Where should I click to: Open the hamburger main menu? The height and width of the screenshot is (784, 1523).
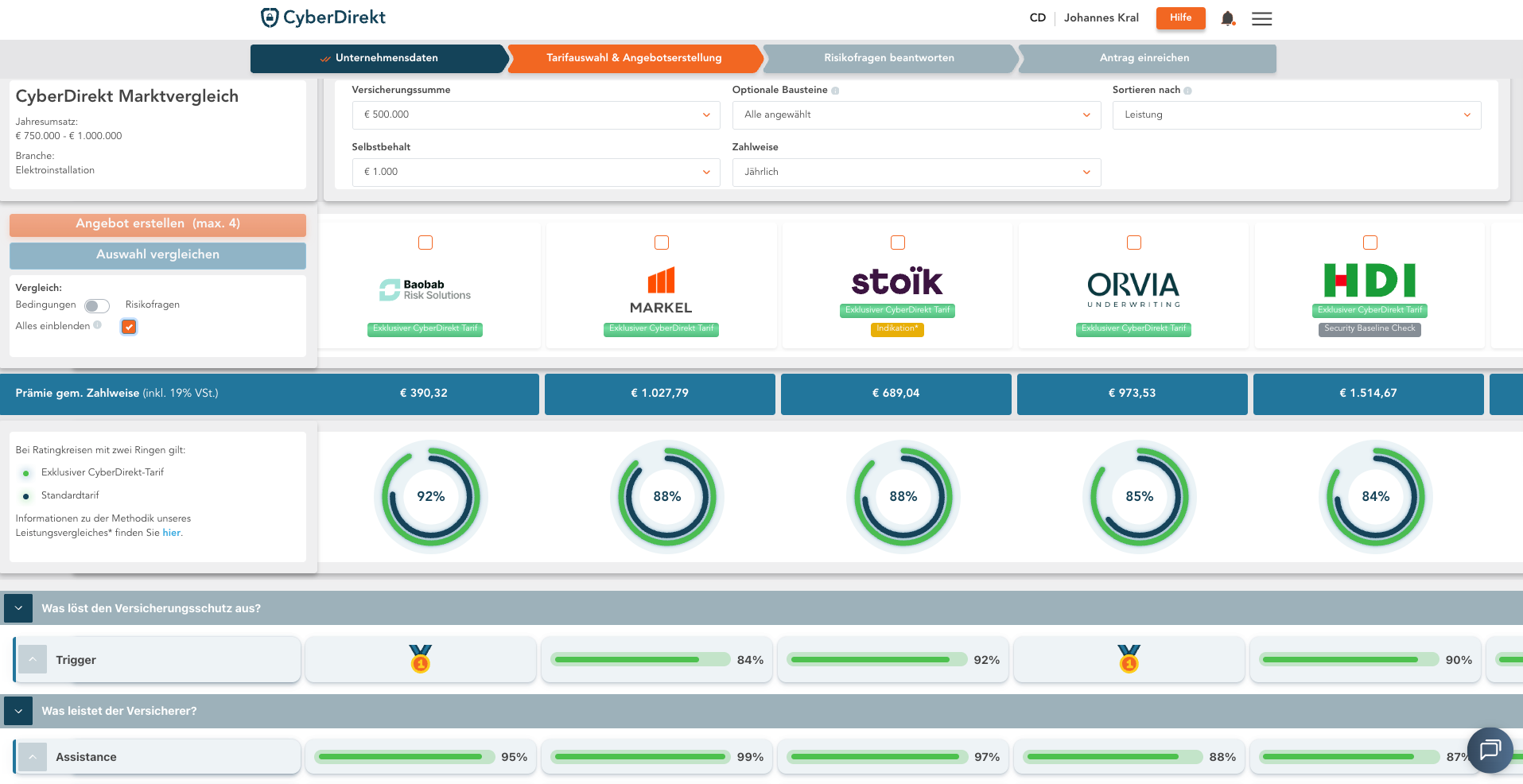[1261, 18]
